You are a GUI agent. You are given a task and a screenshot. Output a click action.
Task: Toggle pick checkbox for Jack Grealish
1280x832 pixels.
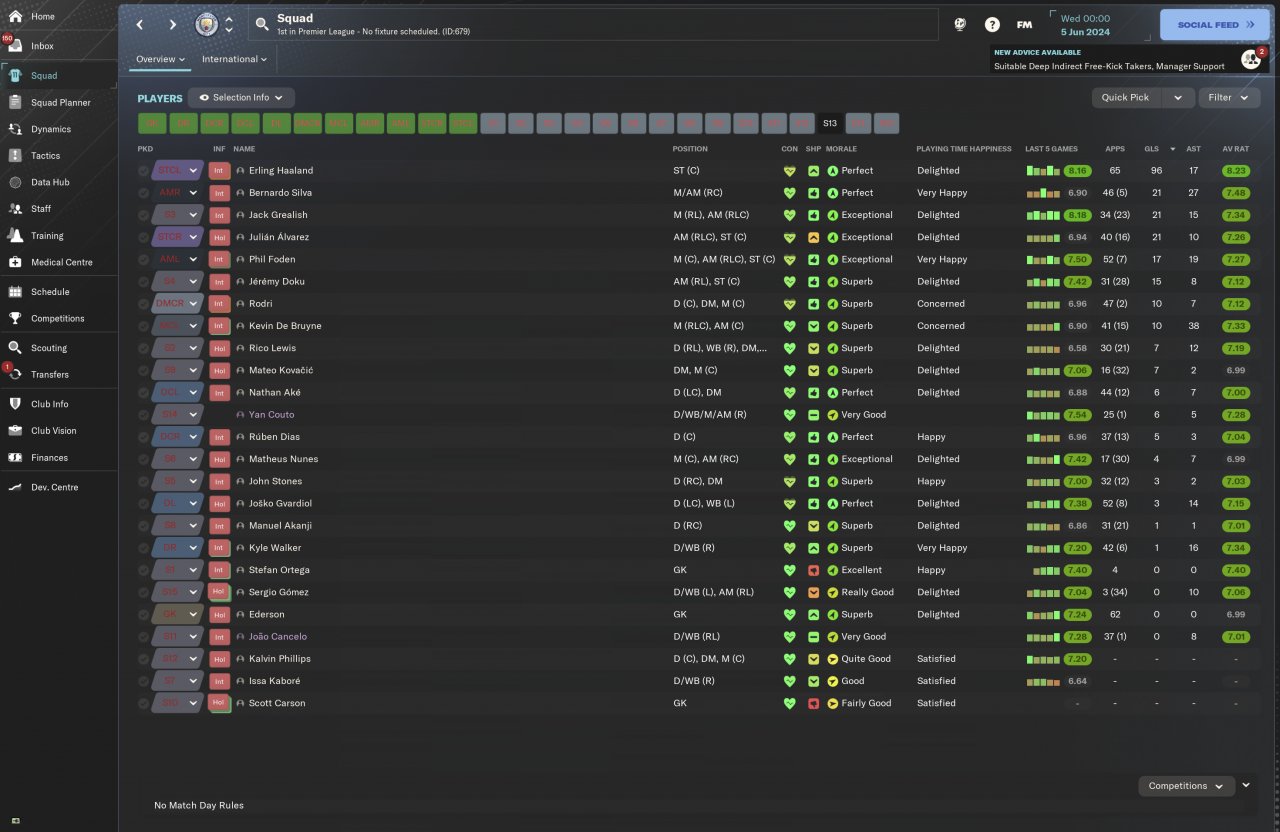click(144, 215)
